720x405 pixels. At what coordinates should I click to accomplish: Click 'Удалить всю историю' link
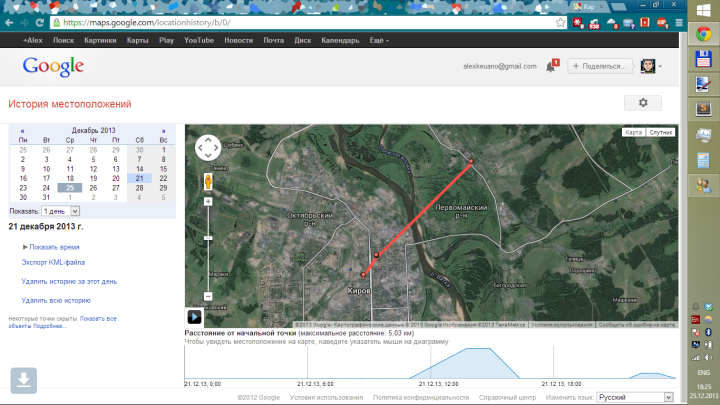(56, 300)
